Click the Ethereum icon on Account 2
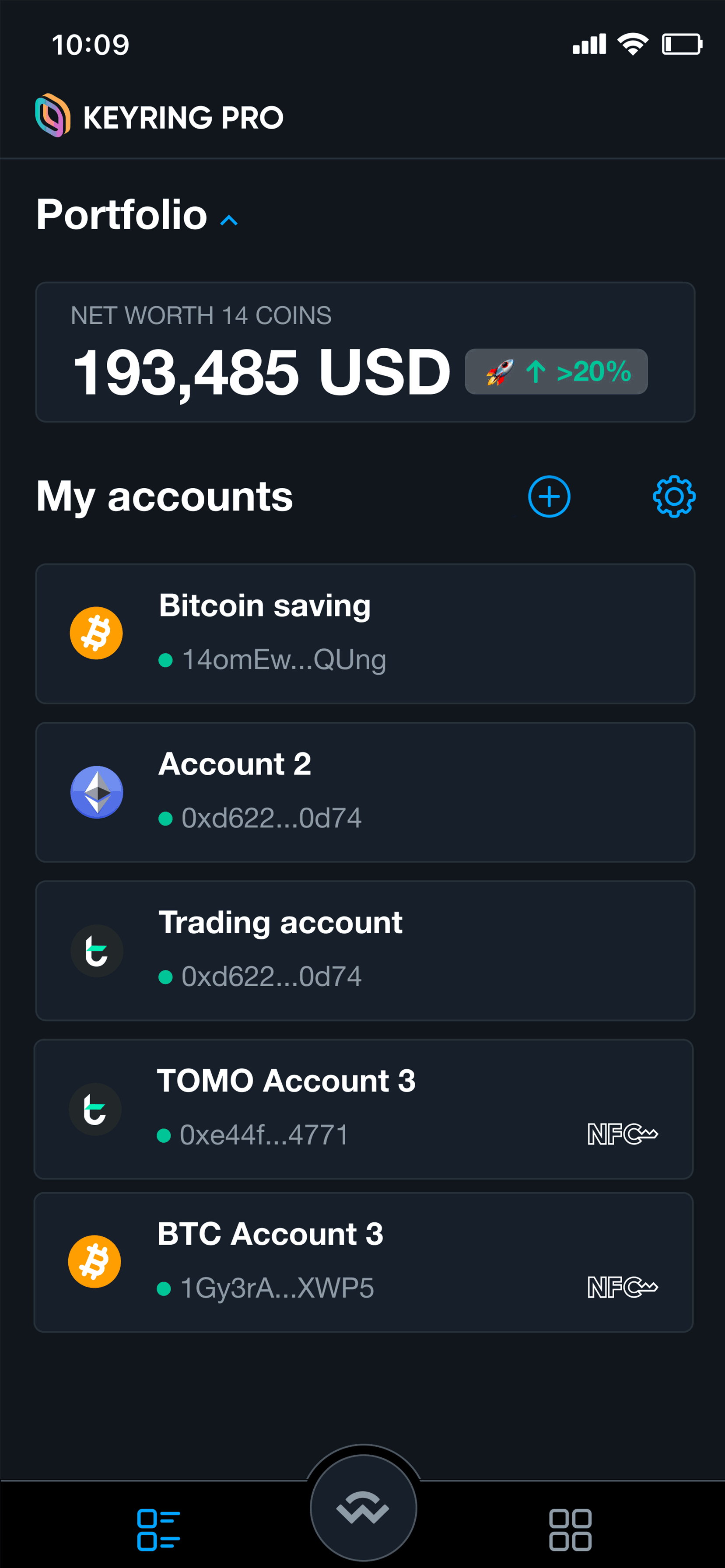The image size is (725, 1568). 96,792
